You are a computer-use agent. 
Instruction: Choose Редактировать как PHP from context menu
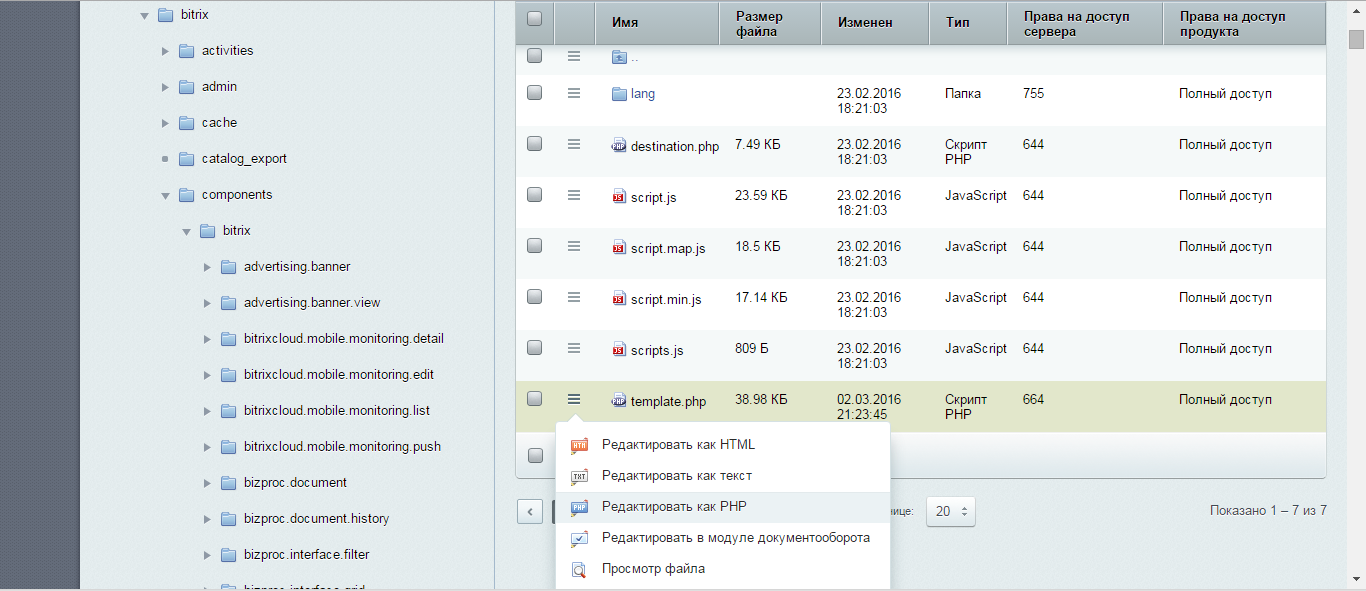tap(722, 507)
